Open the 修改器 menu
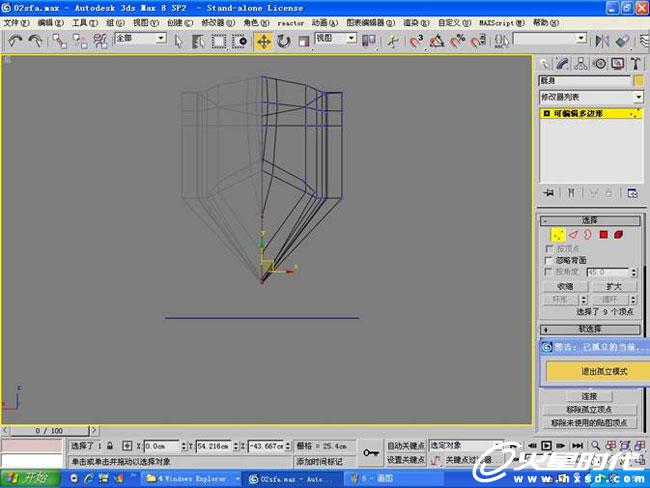 218,23
